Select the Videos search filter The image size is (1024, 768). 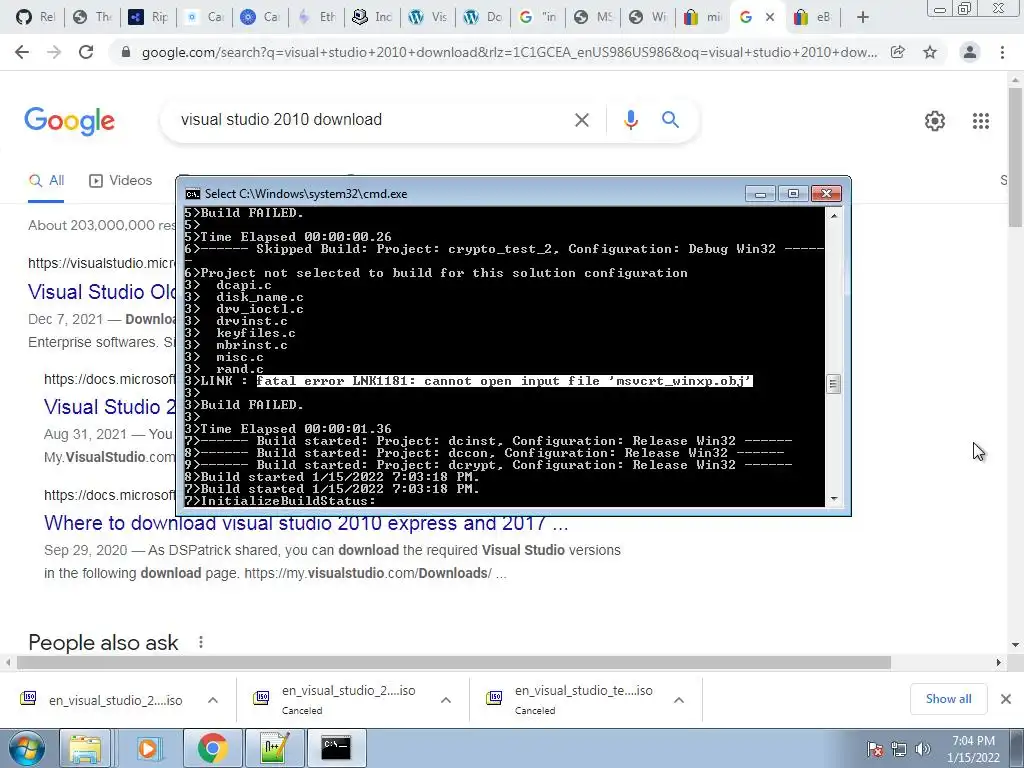click(120, 181)
